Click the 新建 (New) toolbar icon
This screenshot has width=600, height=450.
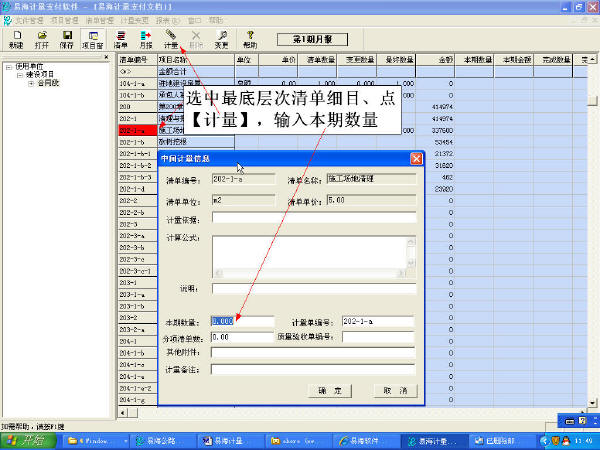click(x=16, y=39)
